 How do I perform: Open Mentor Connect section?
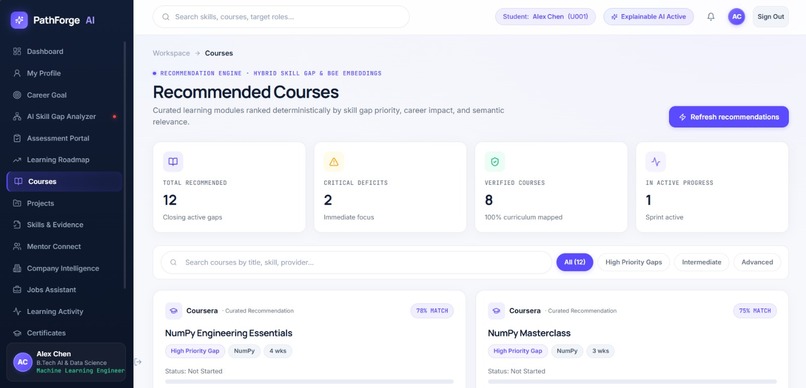[64, 247]
